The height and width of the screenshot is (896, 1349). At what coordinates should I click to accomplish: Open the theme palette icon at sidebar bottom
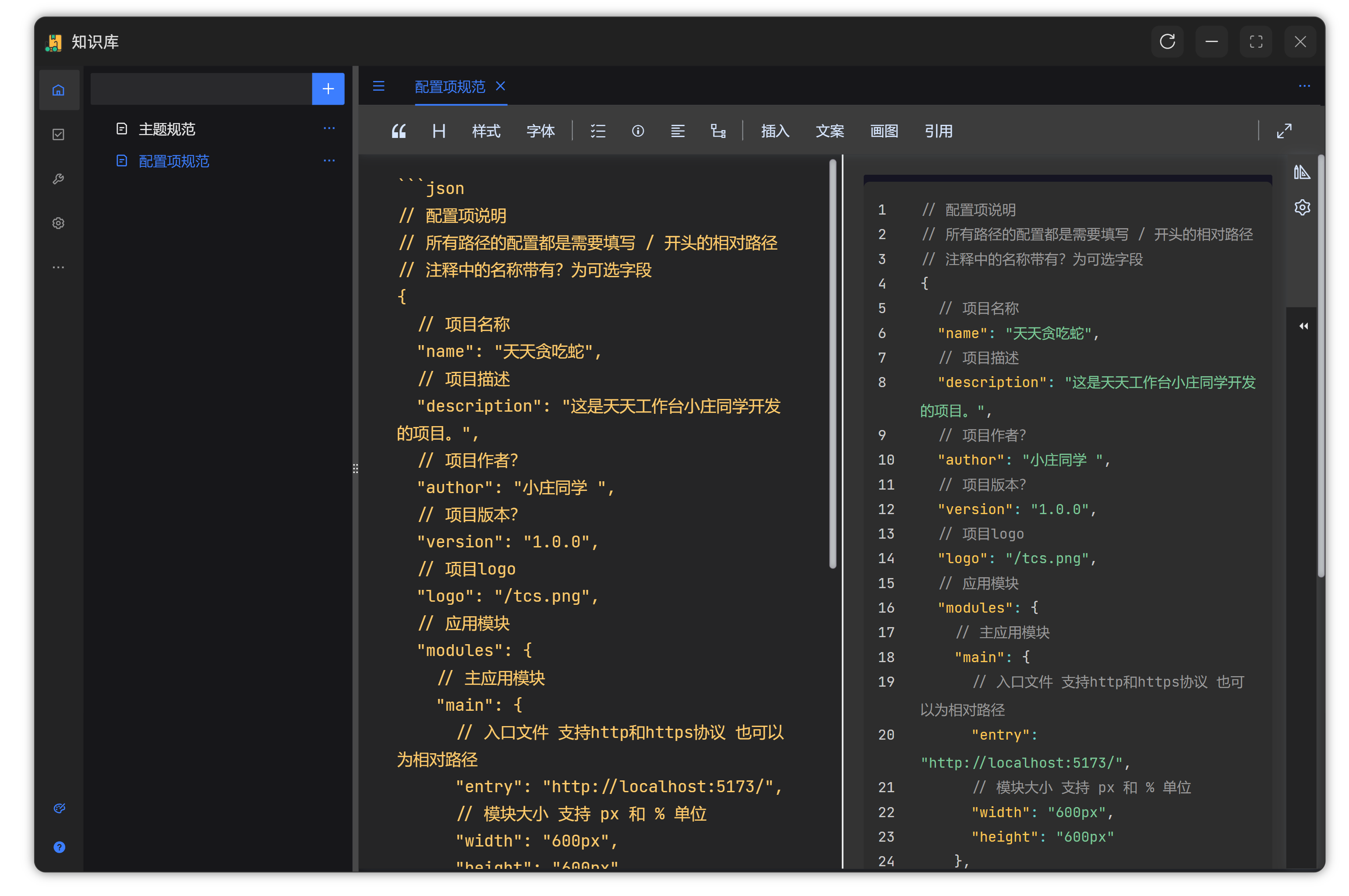tap(59, 808)
